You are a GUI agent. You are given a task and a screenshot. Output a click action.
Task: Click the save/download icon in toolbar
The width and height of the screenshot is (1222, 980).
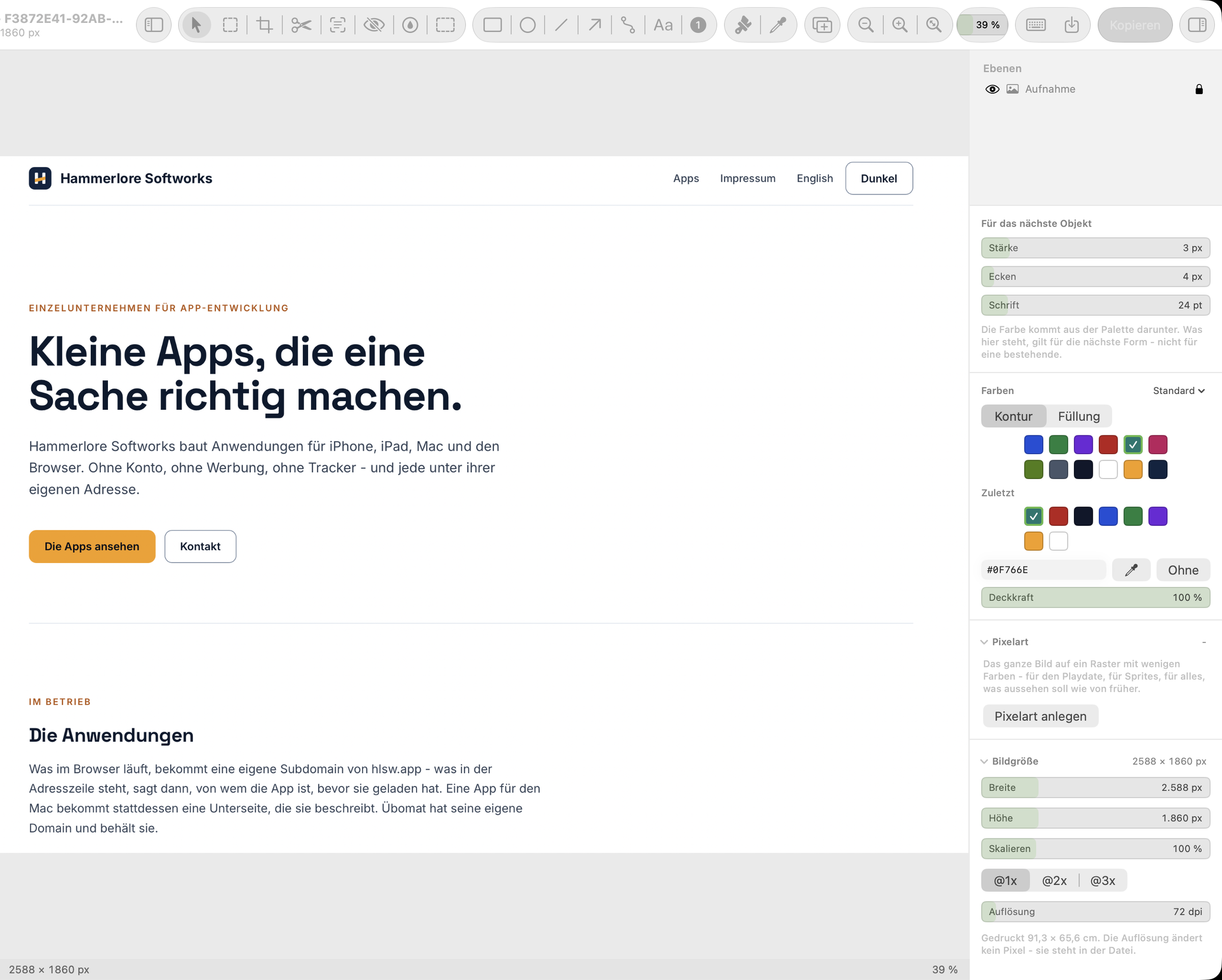[1071, 25]
